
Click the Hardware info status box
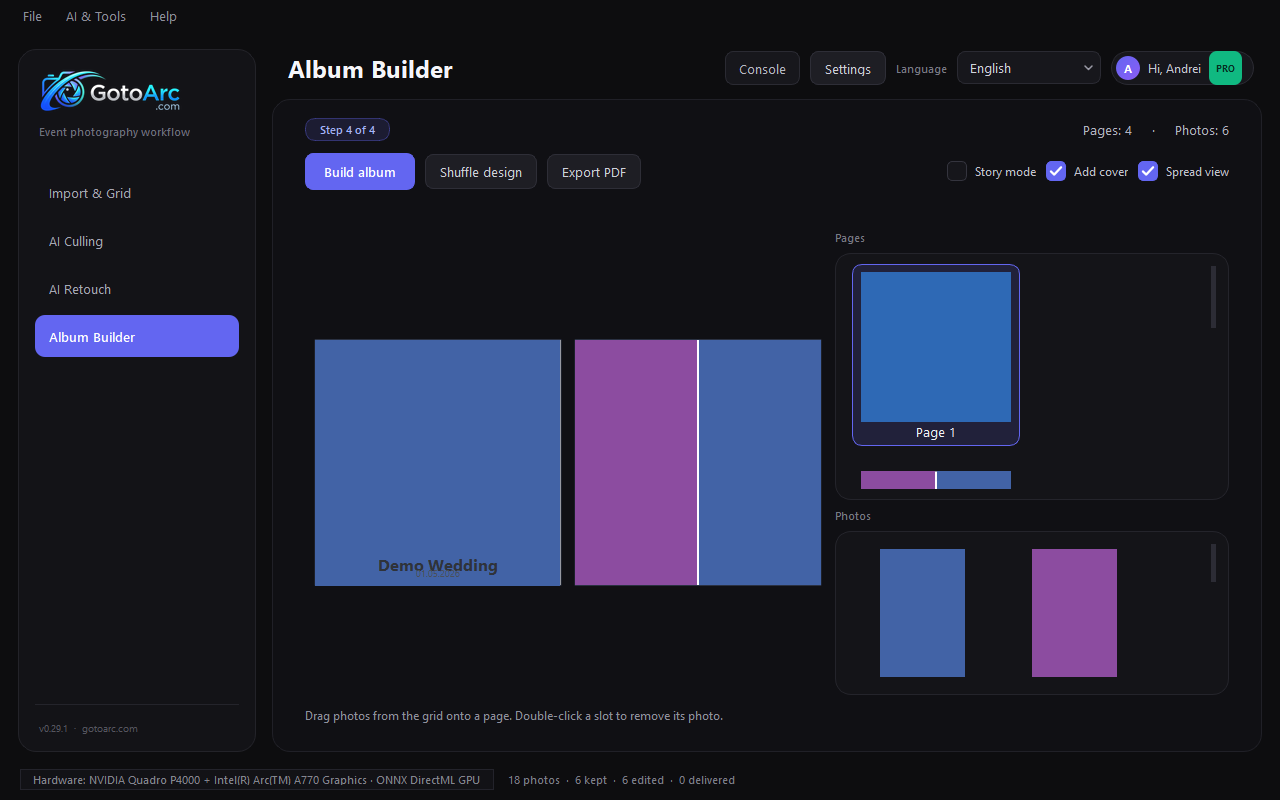coord(257,780)
